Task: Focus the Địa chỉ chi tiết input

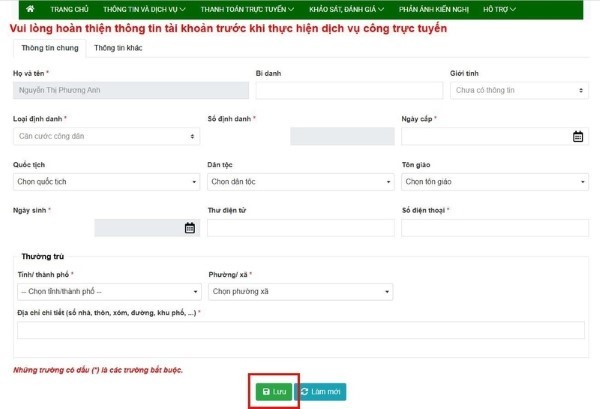Action: coord(301,330)
